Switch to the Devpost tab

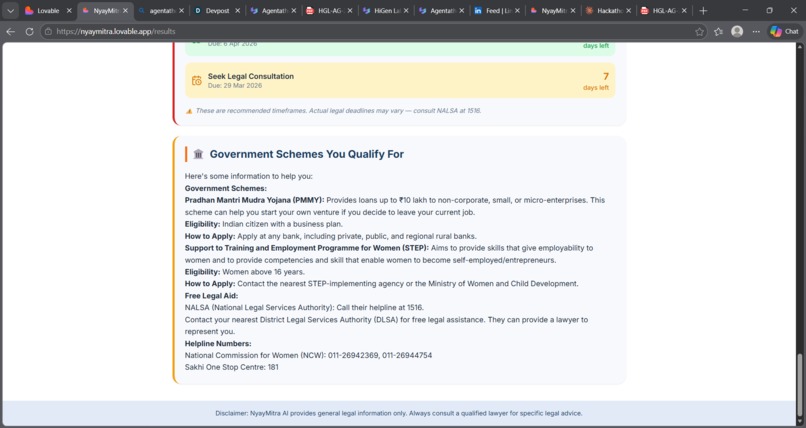(216, 11)
